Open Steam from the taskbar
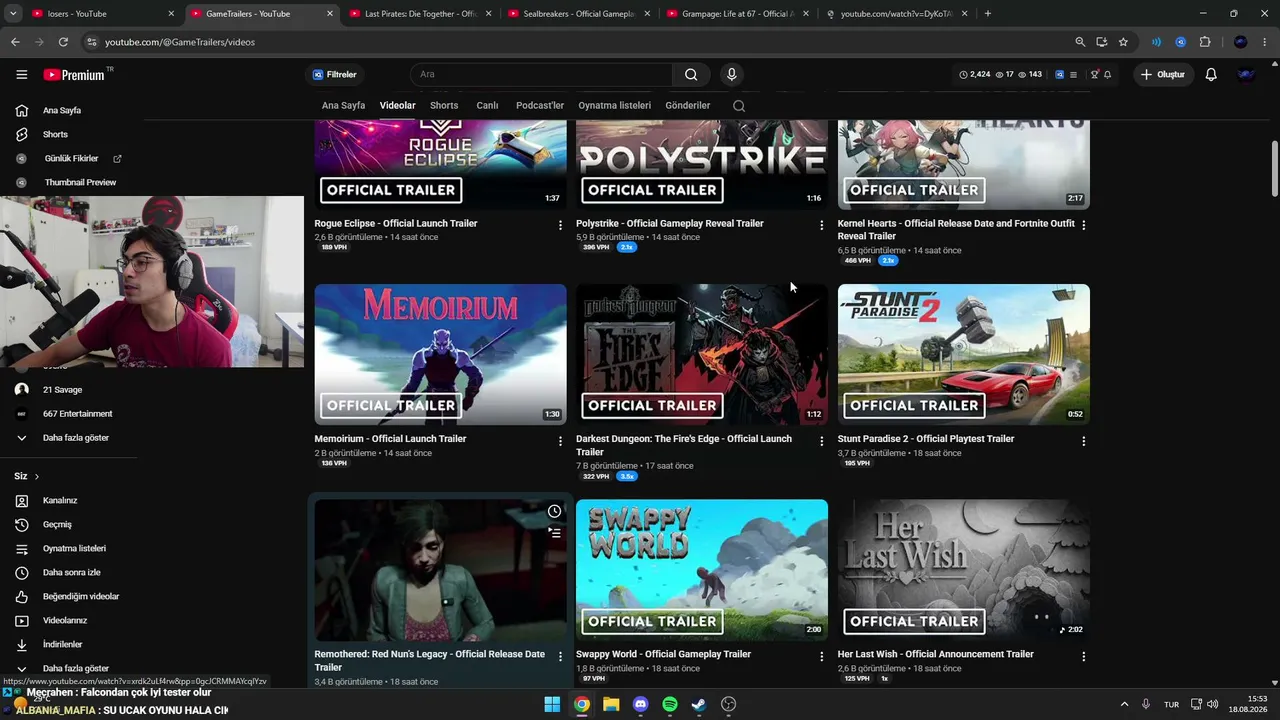The image size is (1280, 720). point(699,704)
